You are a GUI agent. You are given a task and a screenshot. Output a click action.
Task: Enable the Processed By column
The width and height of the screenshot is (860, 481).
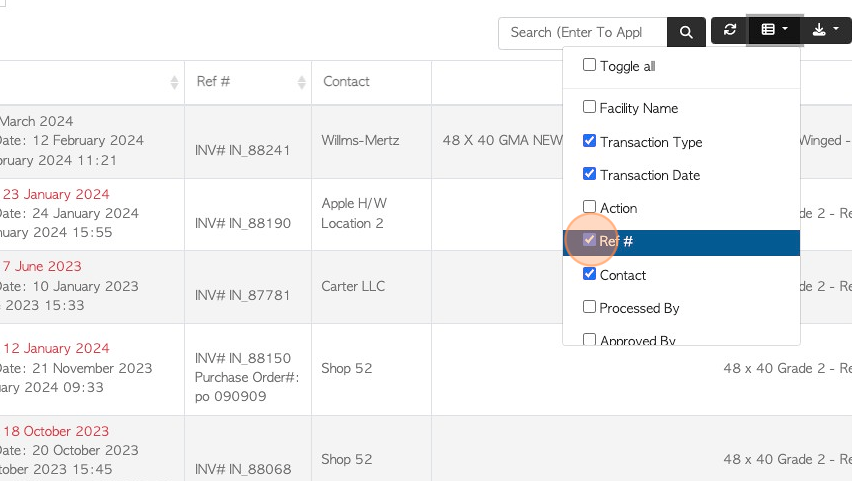(x=589, y=306)
